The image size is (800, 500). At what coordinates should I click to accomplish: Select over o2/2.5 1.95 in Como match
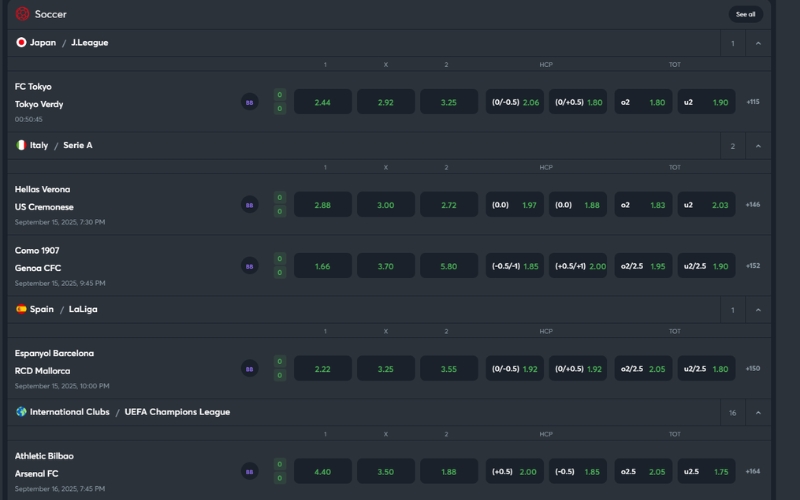[x=643, y=266]
